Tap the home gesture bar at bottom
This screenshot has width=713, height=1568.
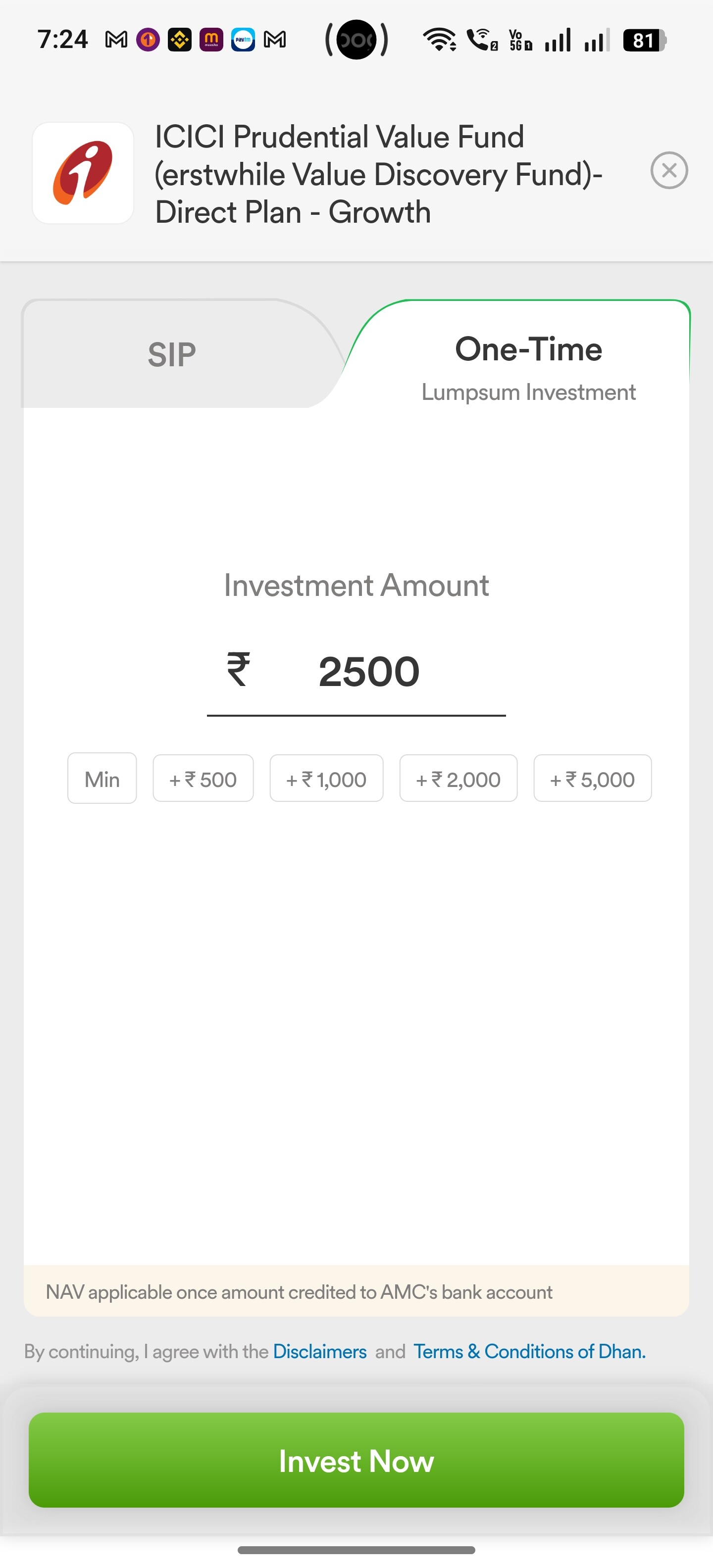[x=356, y=1550]
